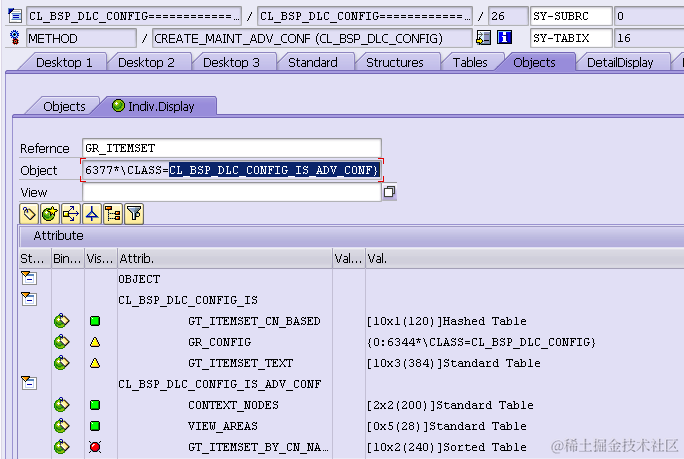
Task: Click the METHOD event type field
Action: 81,38
